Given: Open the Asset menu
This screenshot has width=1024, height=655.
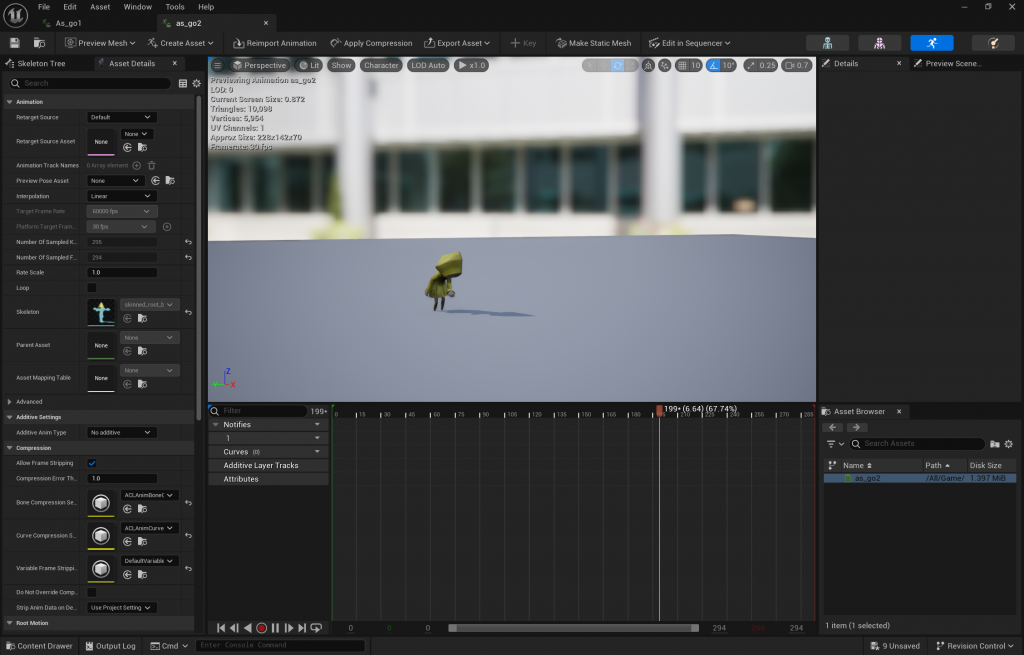Looking at the screenshot, I should pyautogui.click(x=100, y=7).
